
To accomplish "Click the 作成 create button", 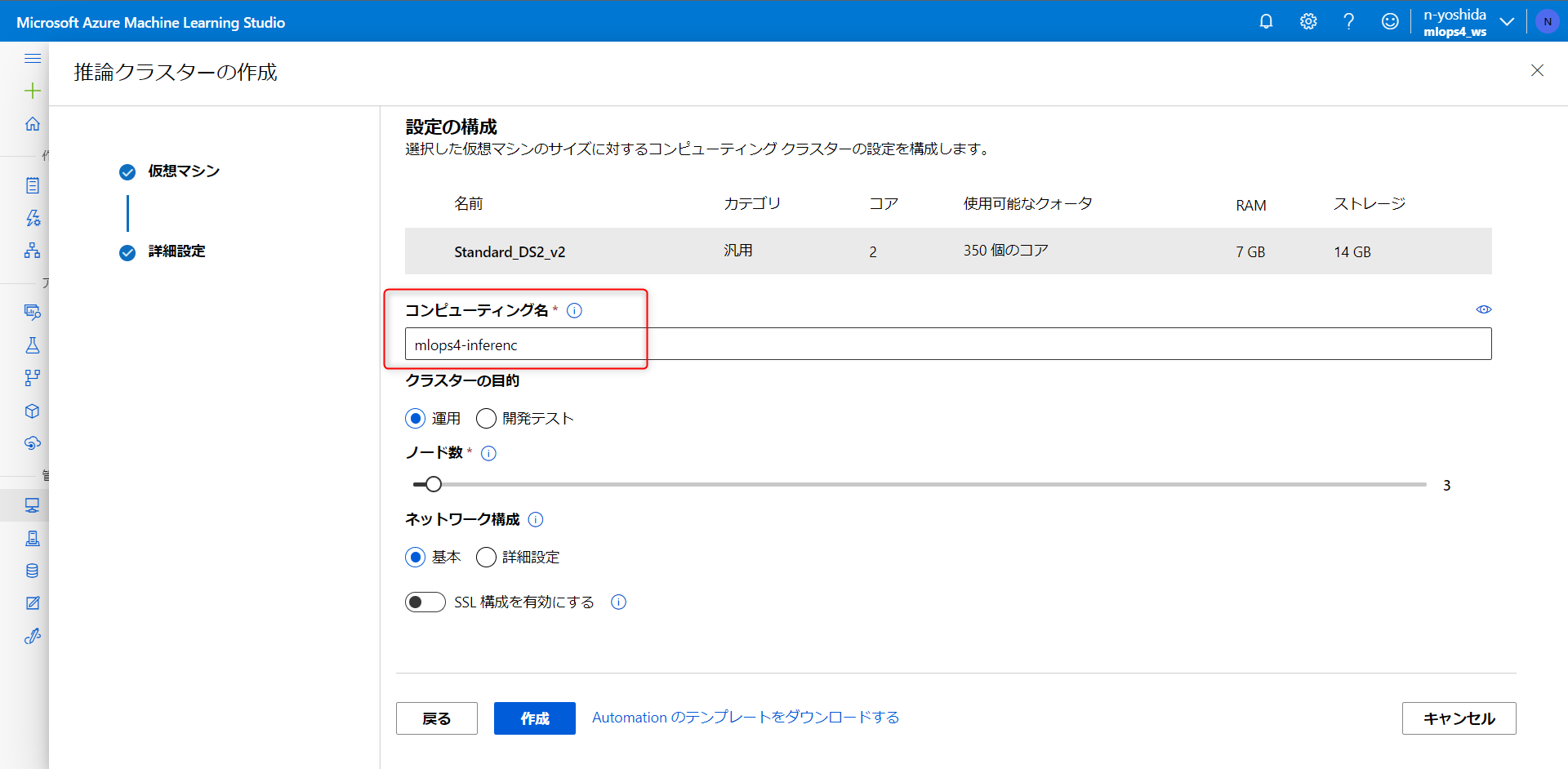I will coord(535,718).
